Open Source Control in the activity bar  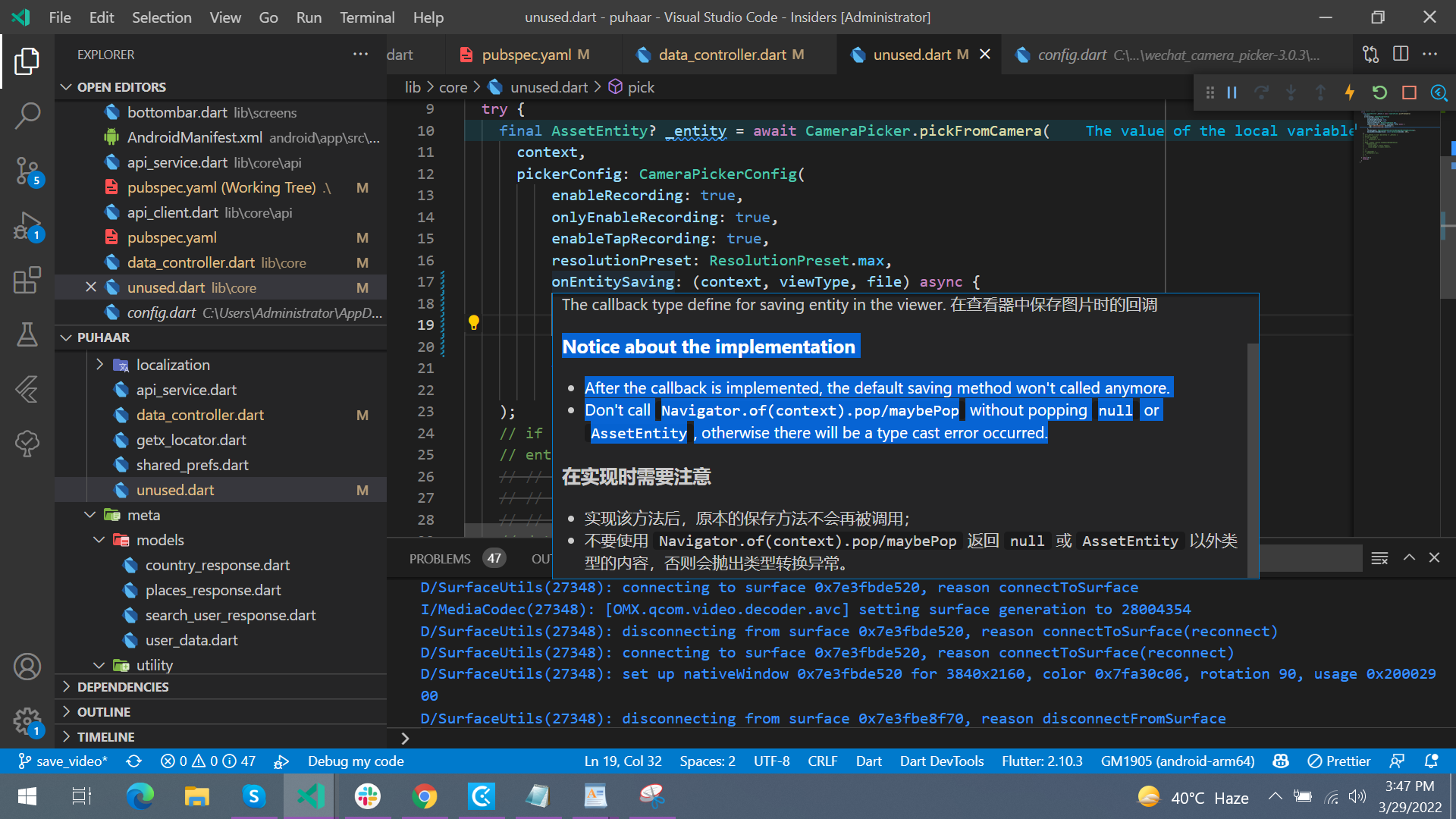[x=27, y=172]
